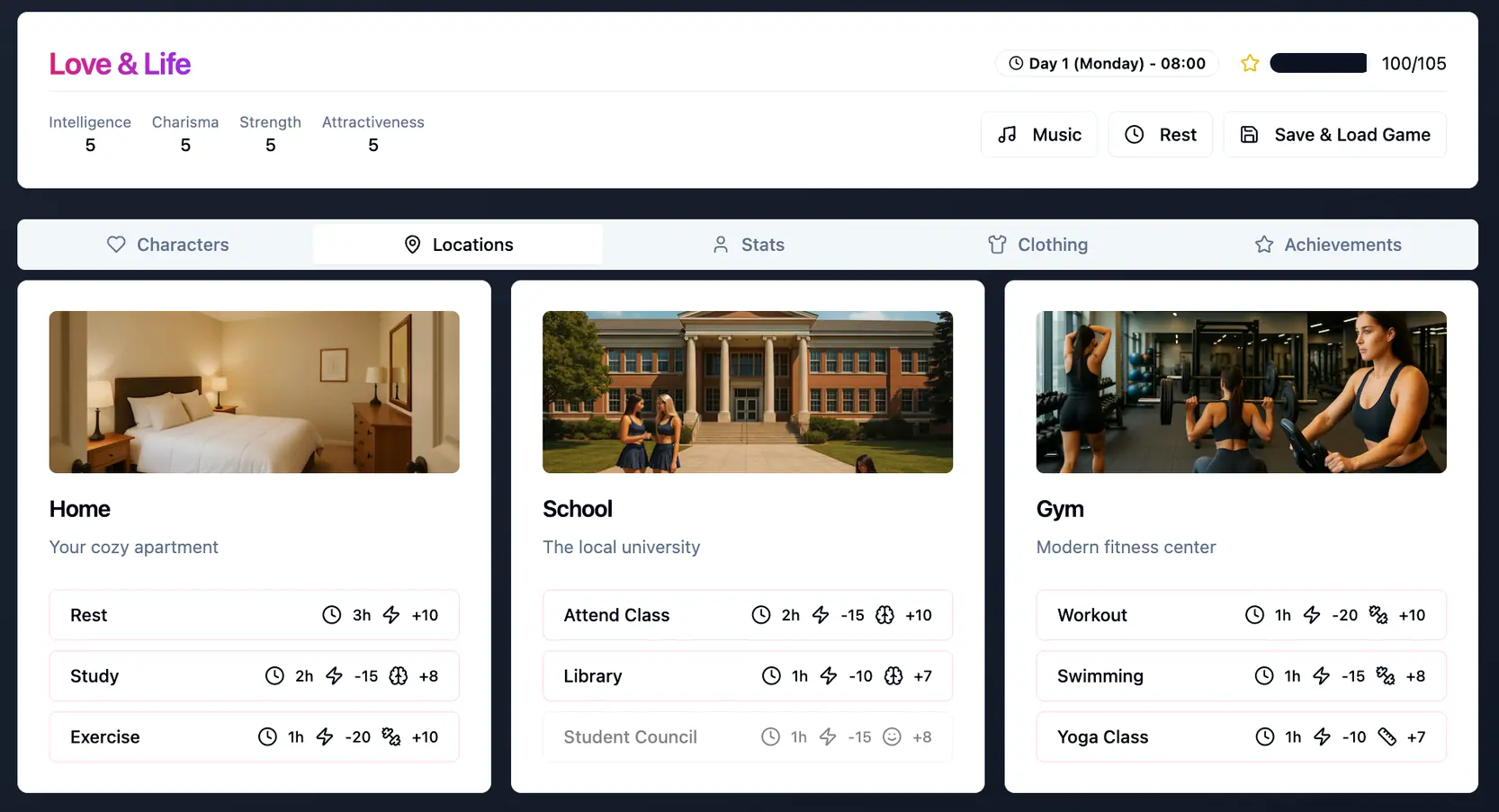
Task: Click the energy progress bar
Action: 1317,63
